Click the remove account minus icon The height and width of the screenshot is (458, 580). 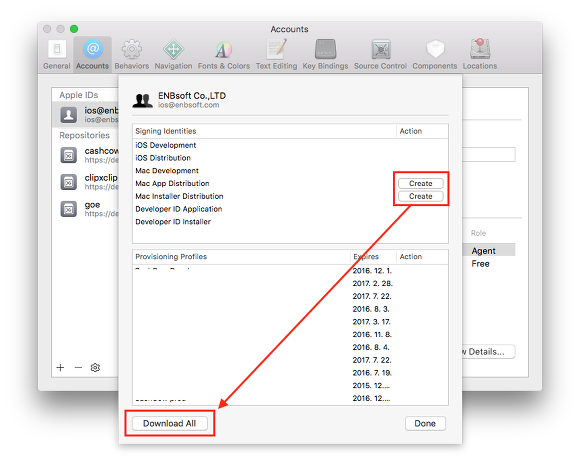[78, 367]
